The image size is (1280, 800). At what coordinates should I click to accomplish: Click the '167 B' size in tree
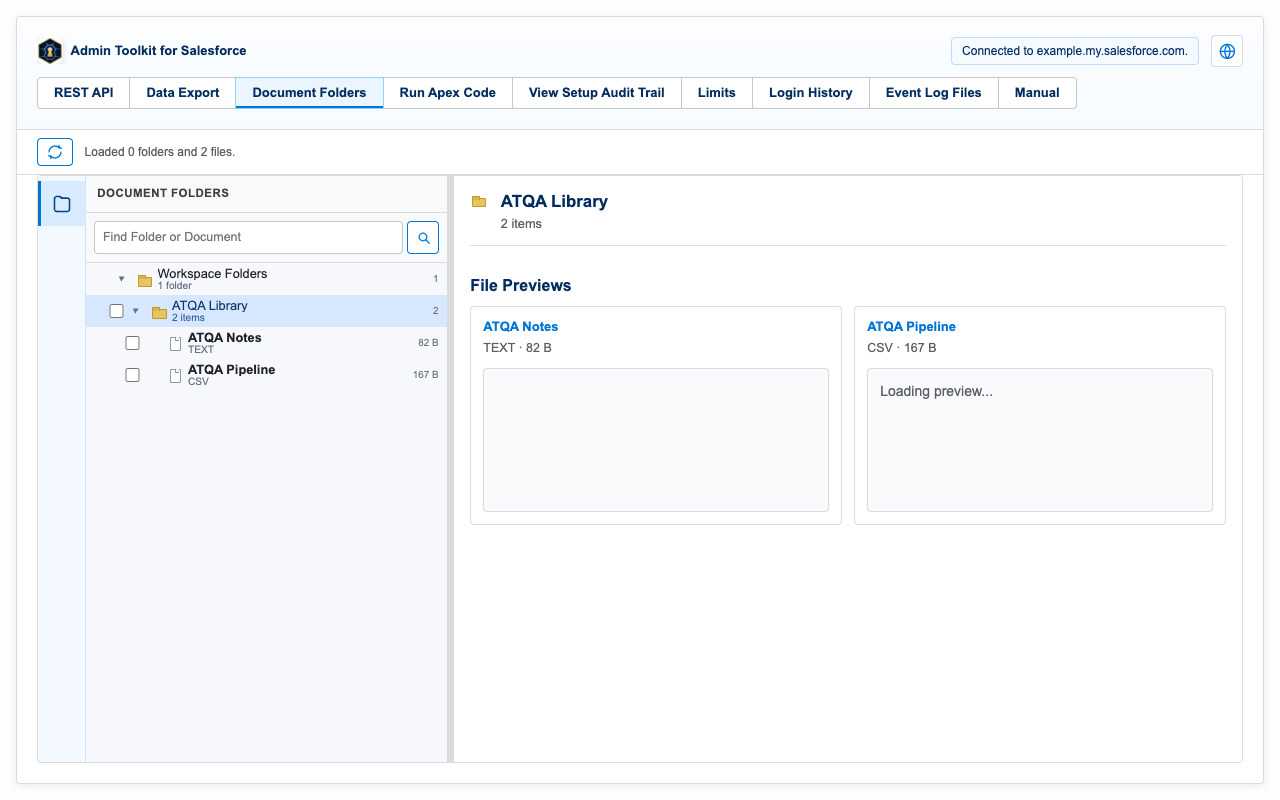tap(425, 375)
